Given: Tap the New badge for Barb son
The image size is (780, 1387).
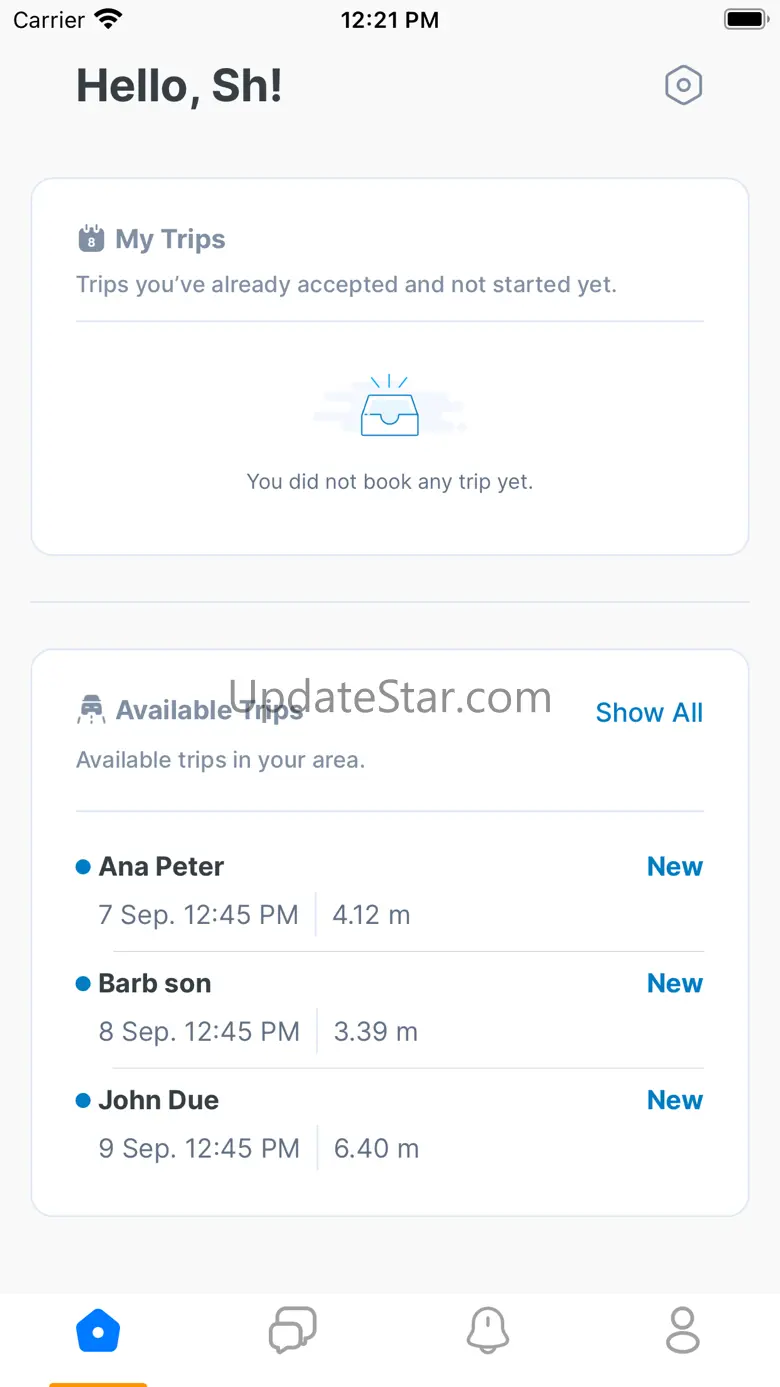Looking at the screenshot, I should tap(675, 983).
